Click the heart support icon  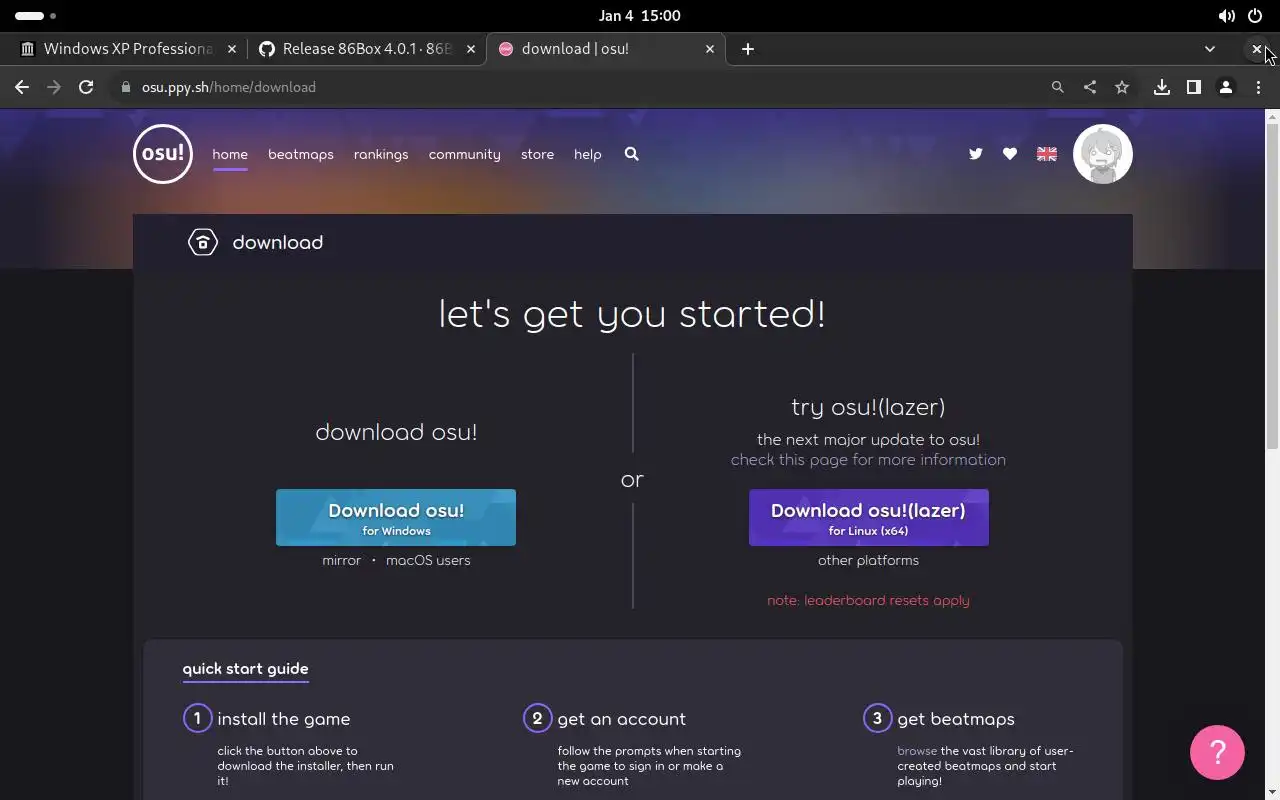(x=1010, y=154)
